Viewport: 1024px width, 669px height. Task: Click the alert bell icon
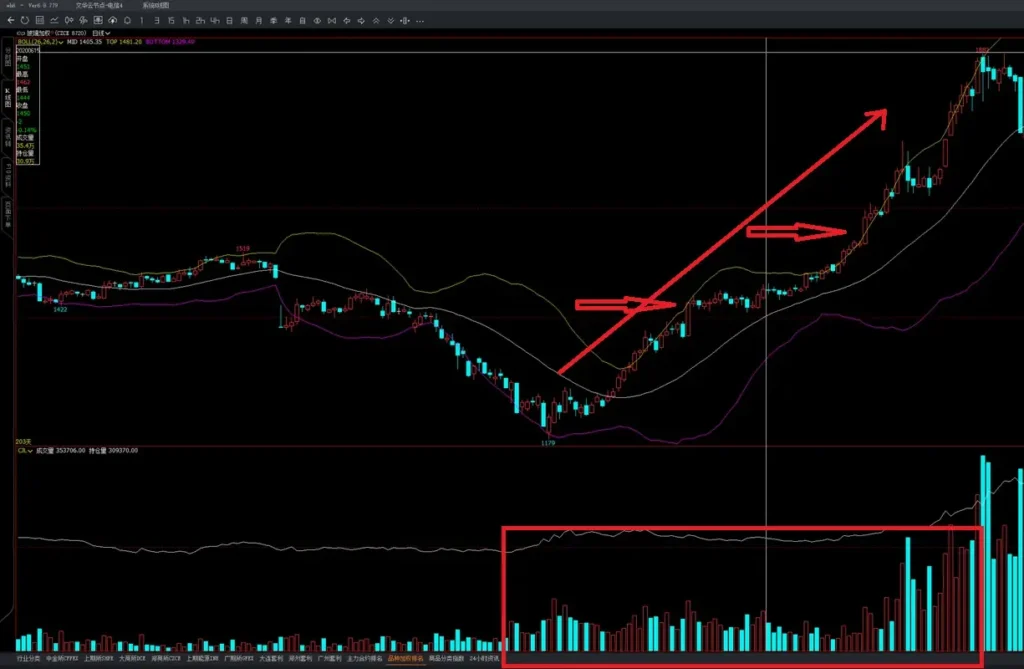point(127,21)
